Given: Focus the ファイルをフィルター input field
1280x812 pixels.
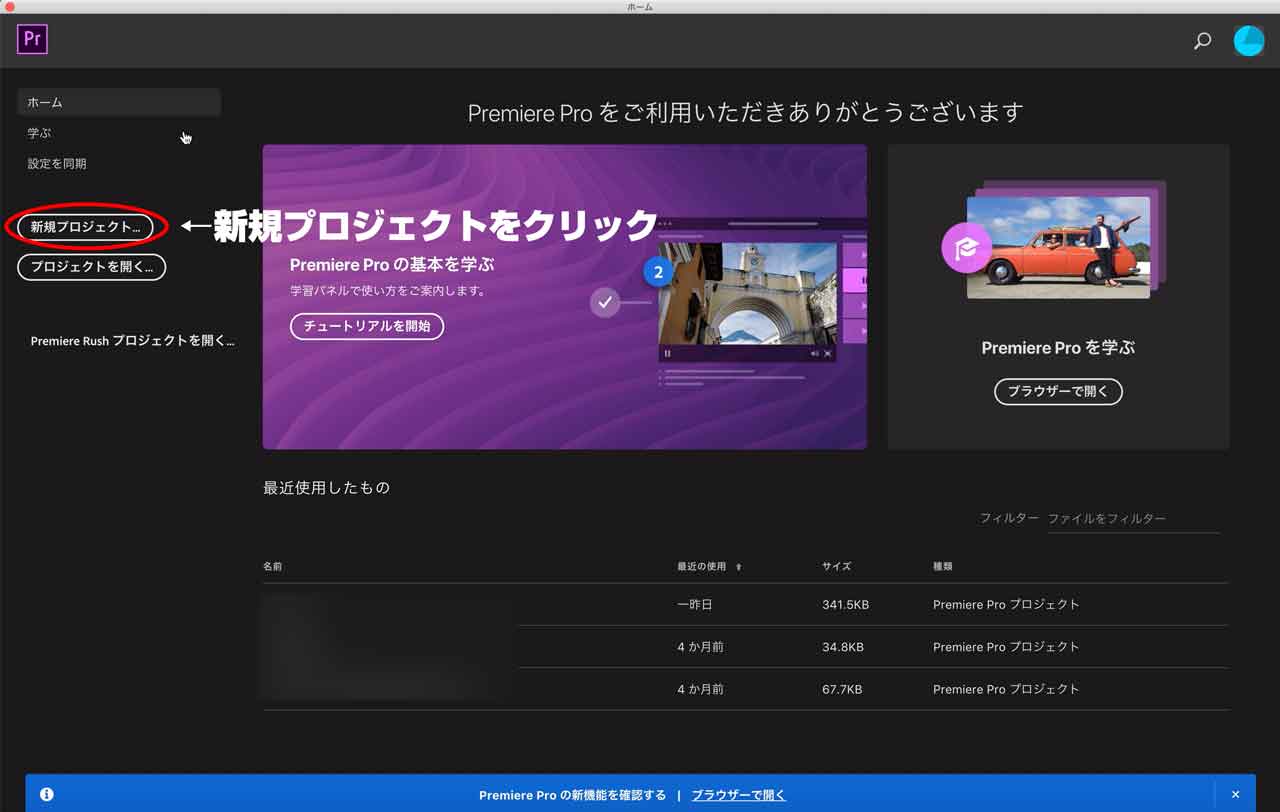Looking at the screenshot, I should (1133, 519).
